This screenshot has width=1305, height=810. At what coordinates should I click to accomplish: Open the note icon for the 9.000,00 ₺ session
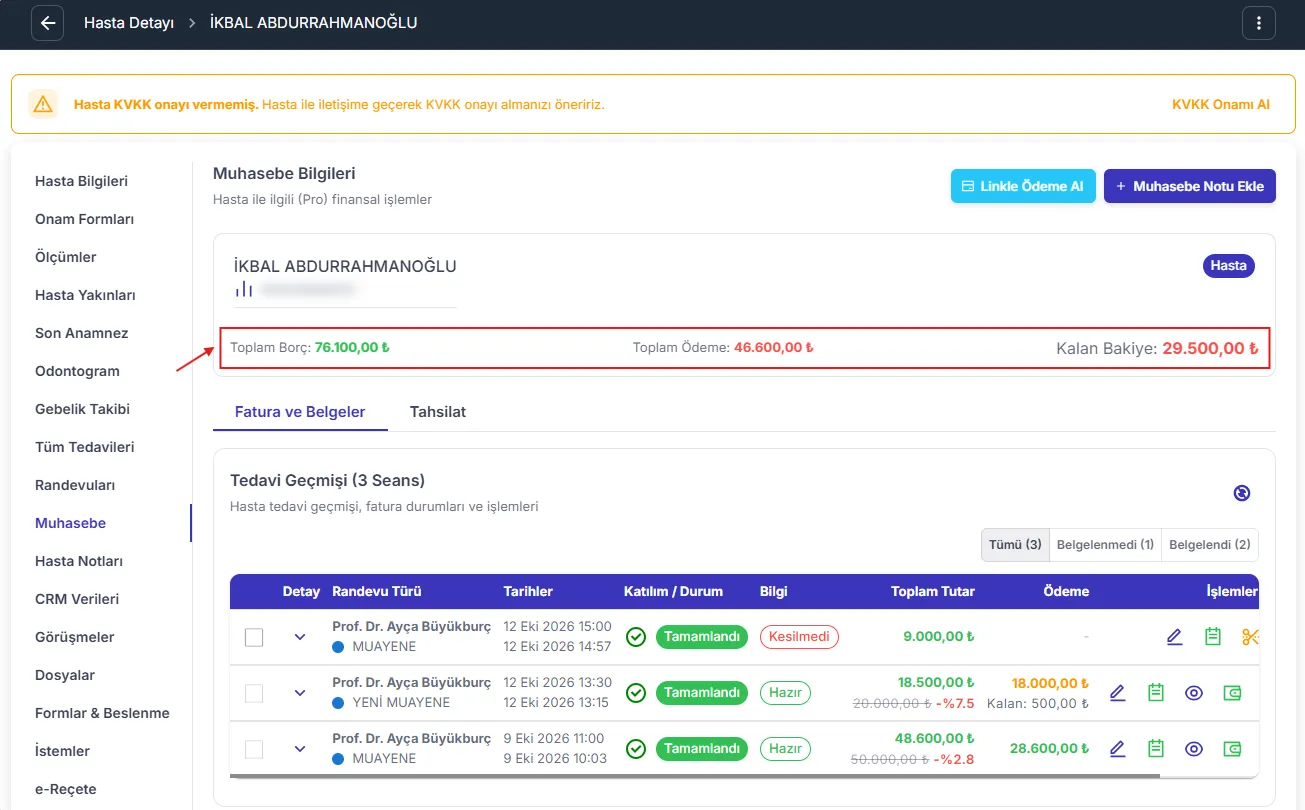pyautogui.click(x=1213, y=637)
